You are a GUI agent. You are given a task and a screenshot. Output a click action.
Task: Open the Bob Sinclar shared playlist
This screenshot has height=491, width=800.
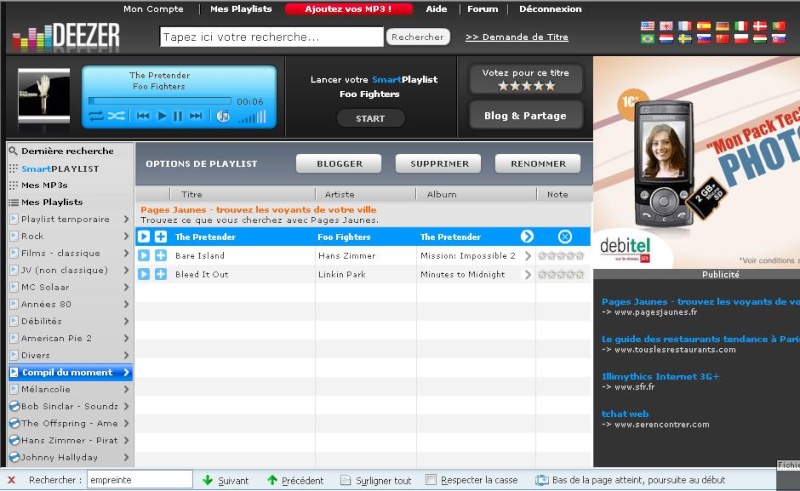click(69, 406)
